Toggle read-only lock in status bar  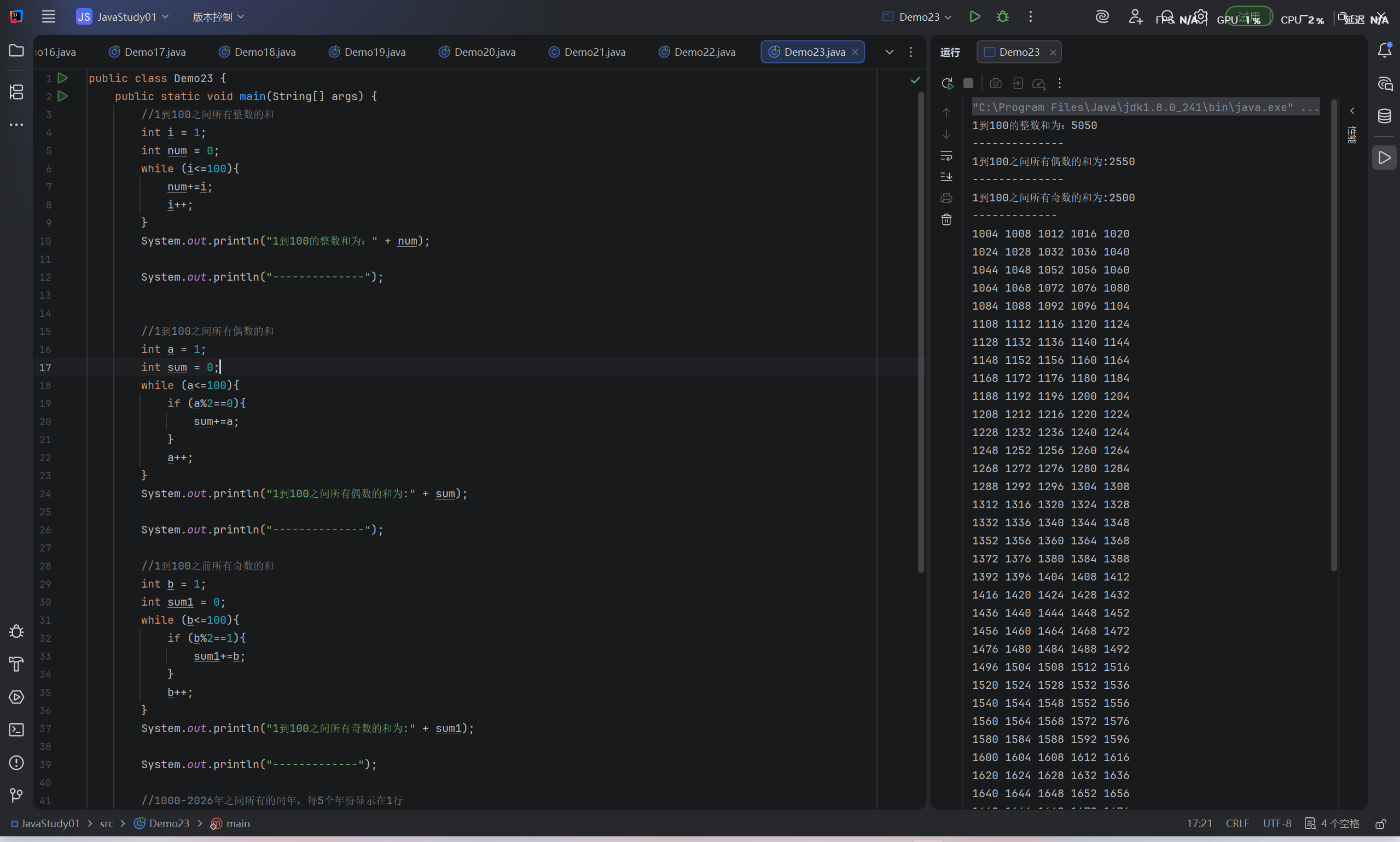point(1381,823)
